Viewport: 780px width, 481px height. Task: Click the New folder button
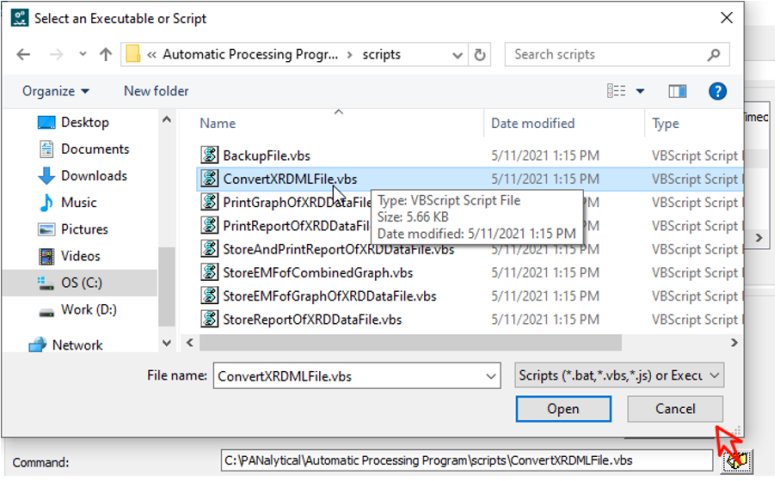[156, 91]
